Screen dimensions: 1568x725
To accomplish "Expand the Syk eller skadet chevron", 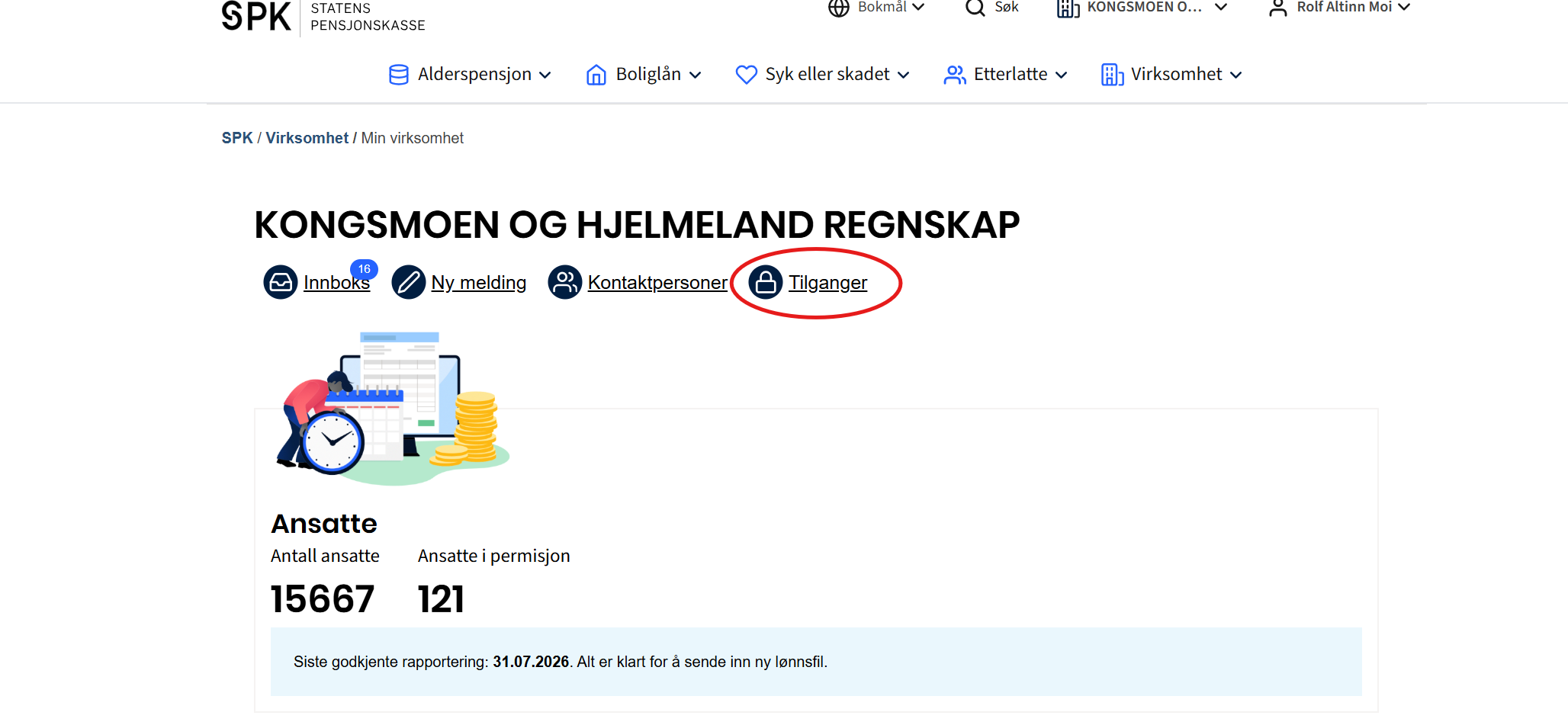I will (903, 75).
